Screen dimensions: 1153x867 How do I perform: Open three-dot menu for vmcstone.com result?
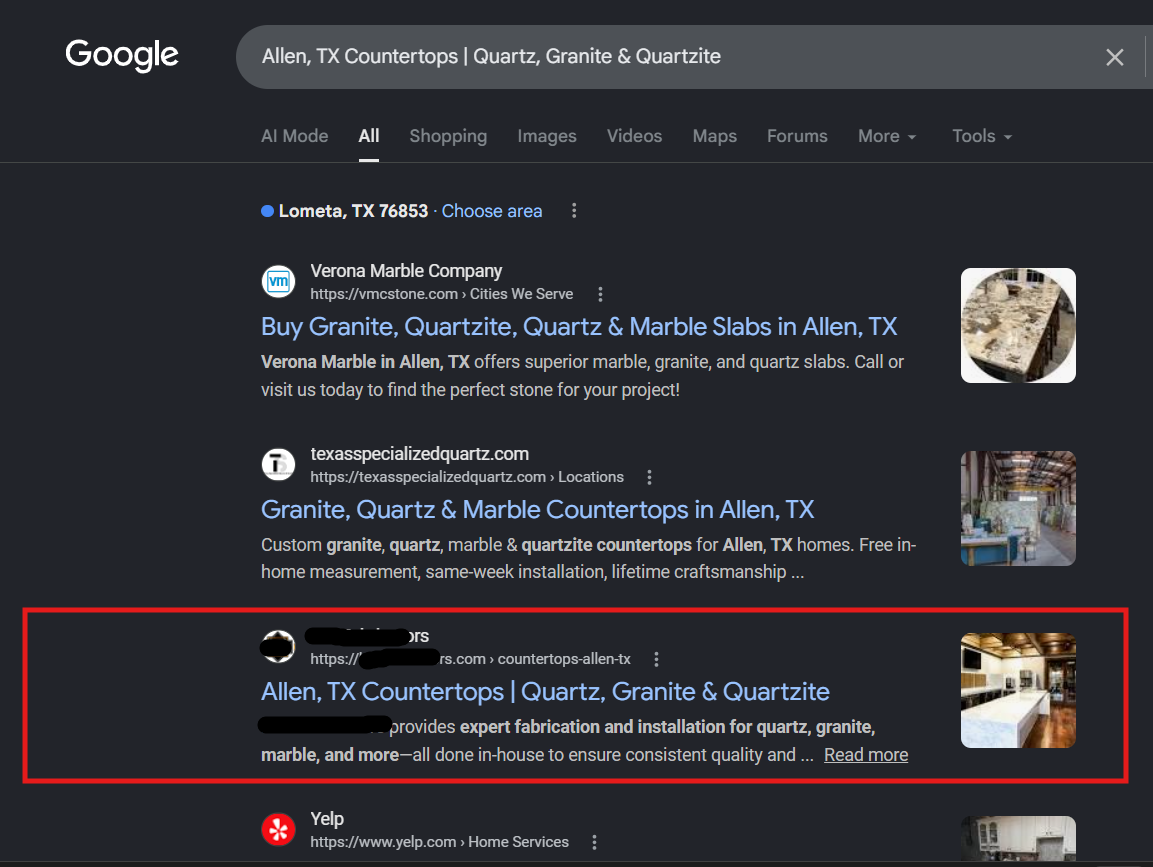point(600,294)
